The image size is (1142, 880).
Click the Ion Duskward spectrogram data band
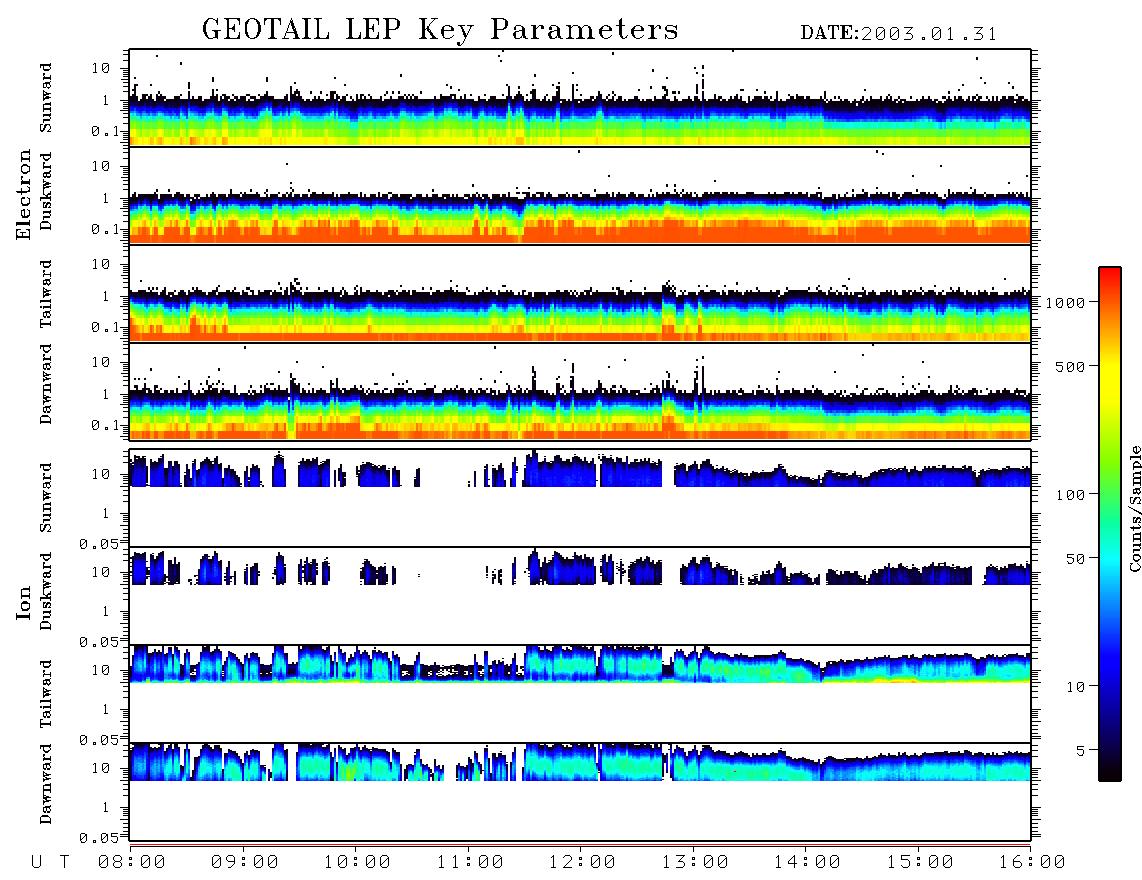pyautogui.click(x=580, y=568)
